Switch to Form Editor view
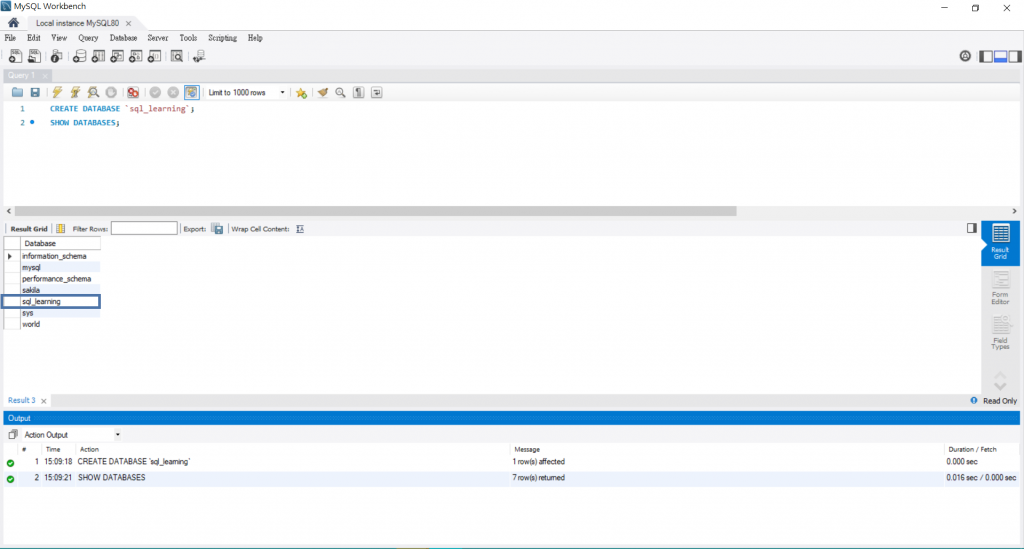1024x549 pixels. (x=1000, y=288)
